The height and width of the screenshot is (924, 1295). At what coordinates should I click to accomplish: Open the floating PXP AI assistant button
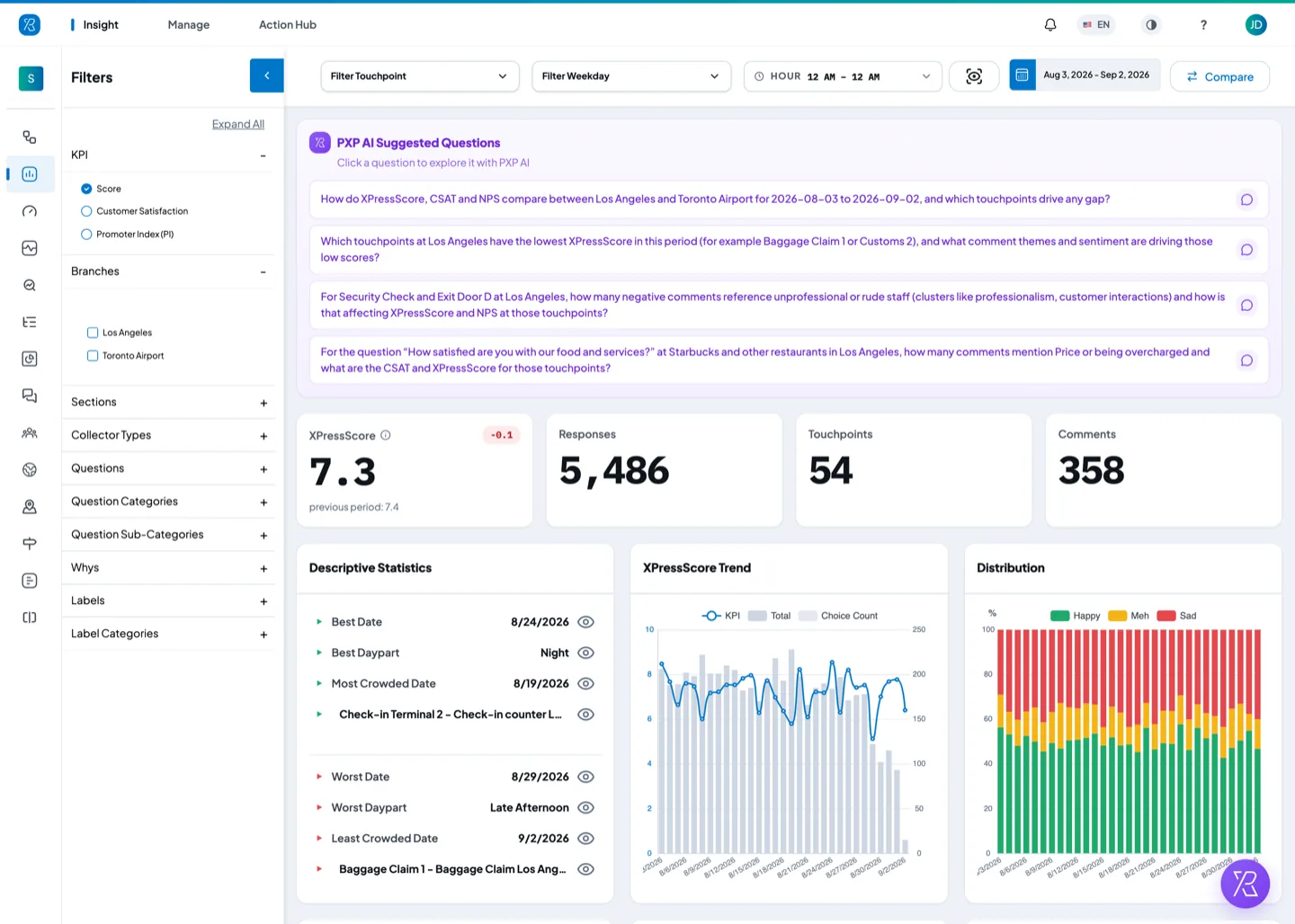(1245, 884)
